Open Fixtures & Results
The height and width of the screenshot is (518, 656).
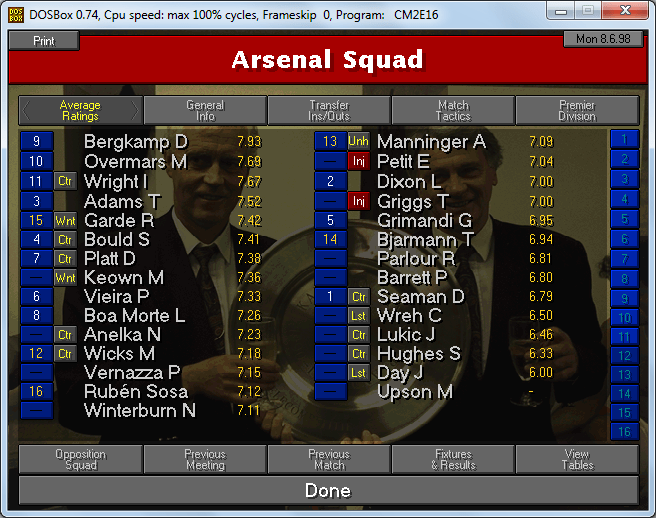(x=453, y=459)
